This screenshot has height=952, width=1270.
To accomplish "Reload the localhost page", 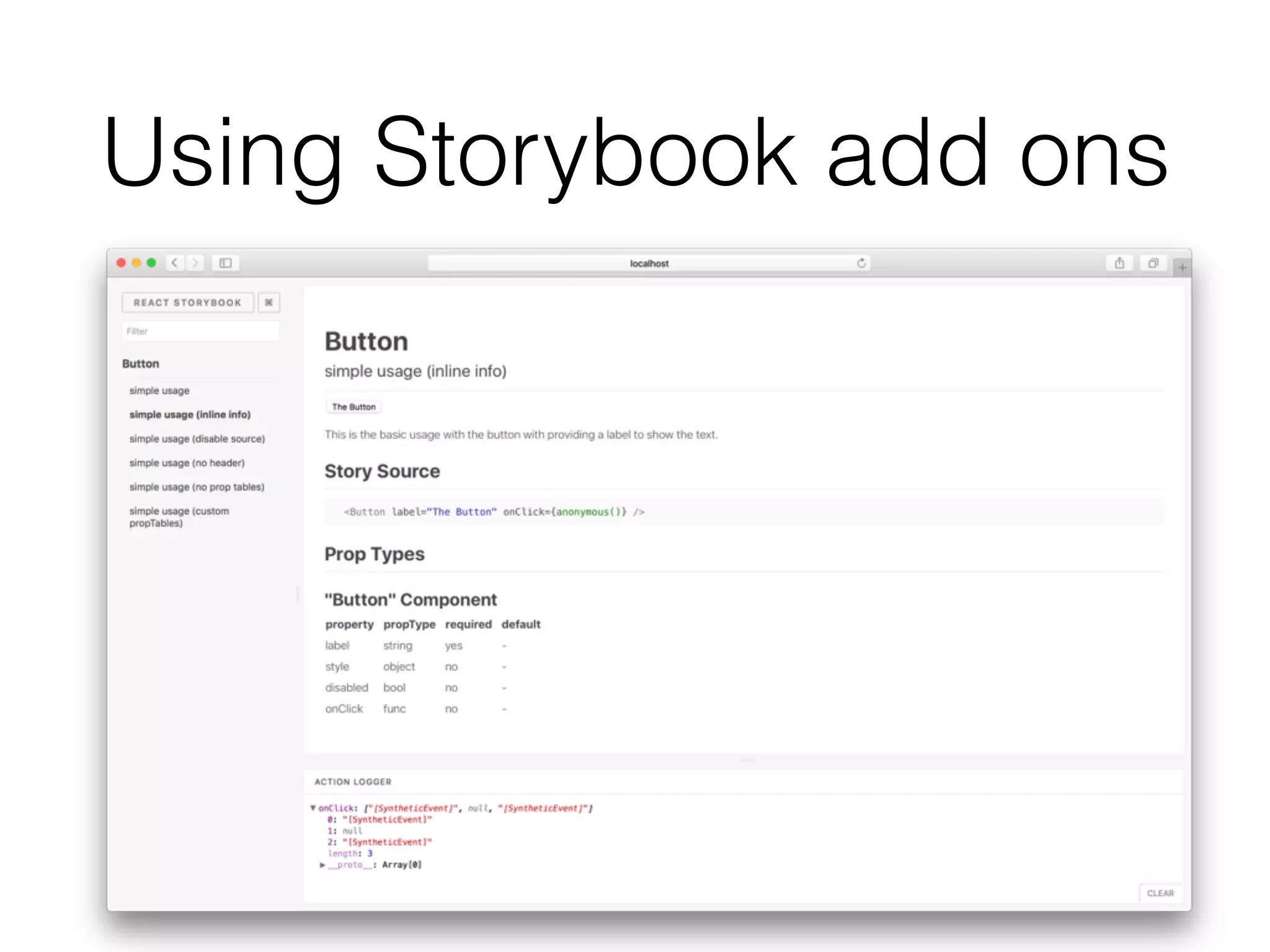I will point(861,263).
